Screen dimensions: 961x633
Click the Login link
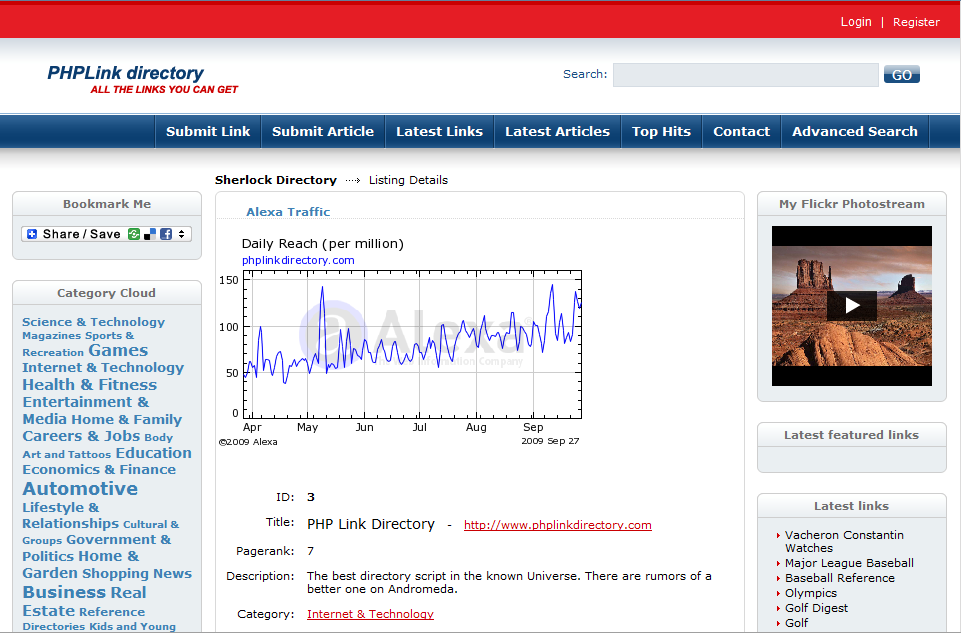[x=855, y=21]
